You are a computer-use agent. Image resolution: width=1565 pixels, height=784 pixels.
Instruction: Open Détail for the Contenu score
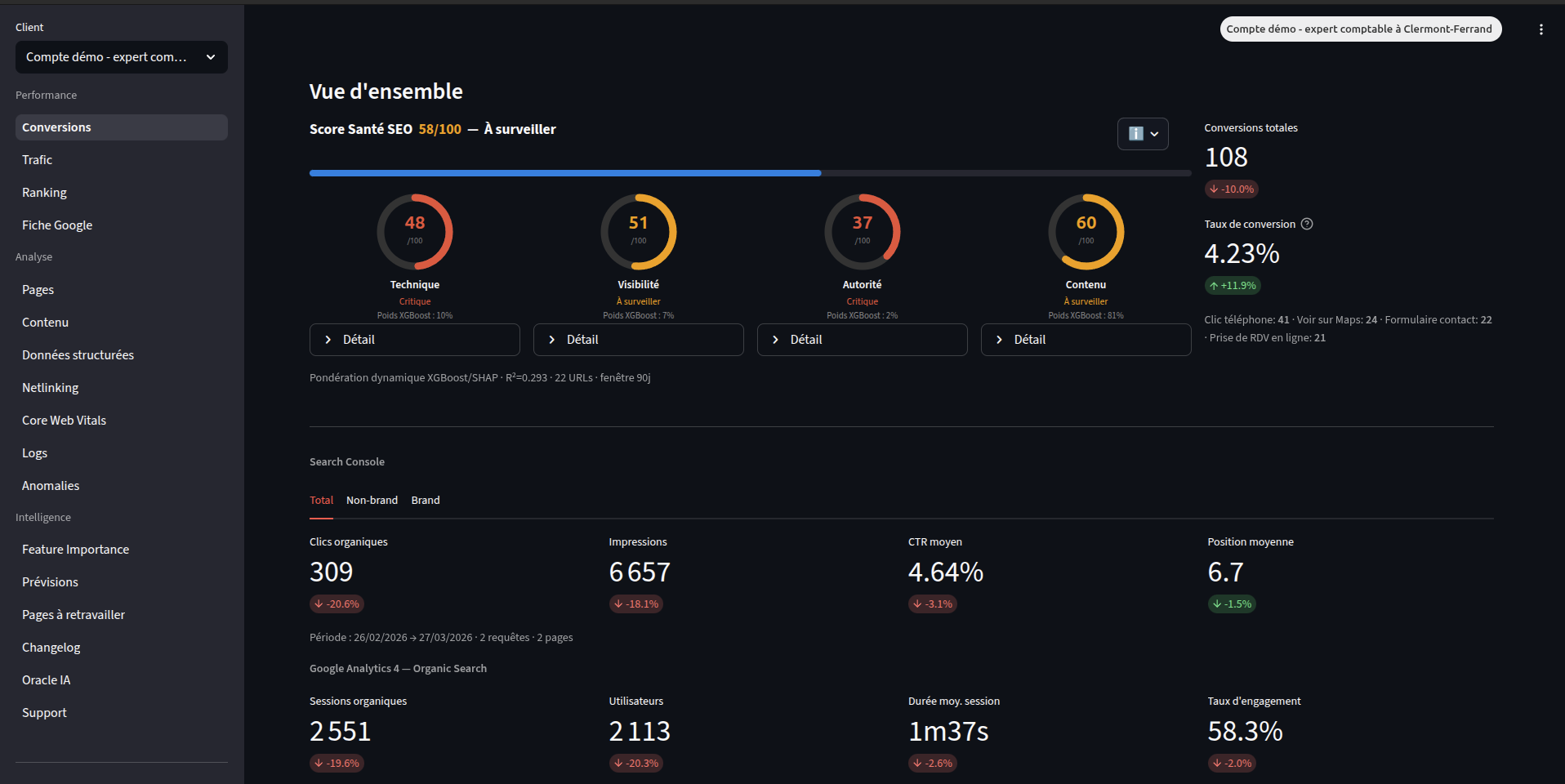click(1086, 339)
